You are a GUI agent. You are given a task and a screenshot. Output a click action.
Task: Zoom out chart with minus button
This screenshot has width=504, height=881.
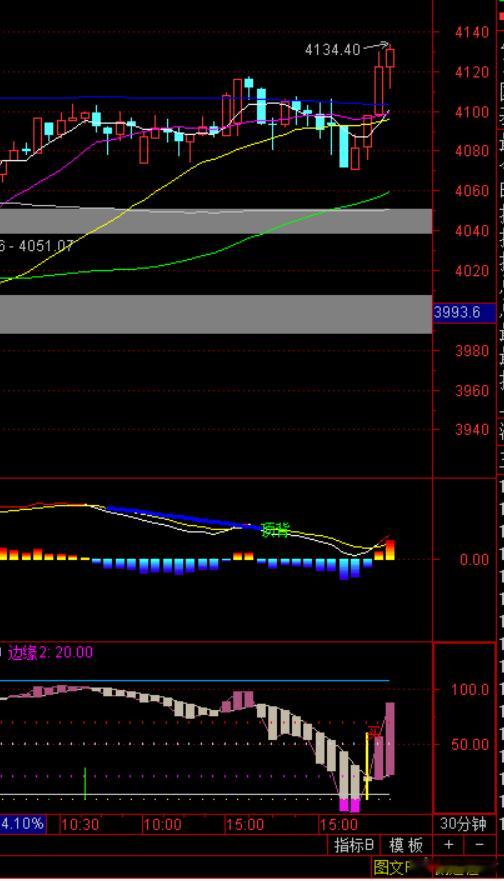click(479, 844)
